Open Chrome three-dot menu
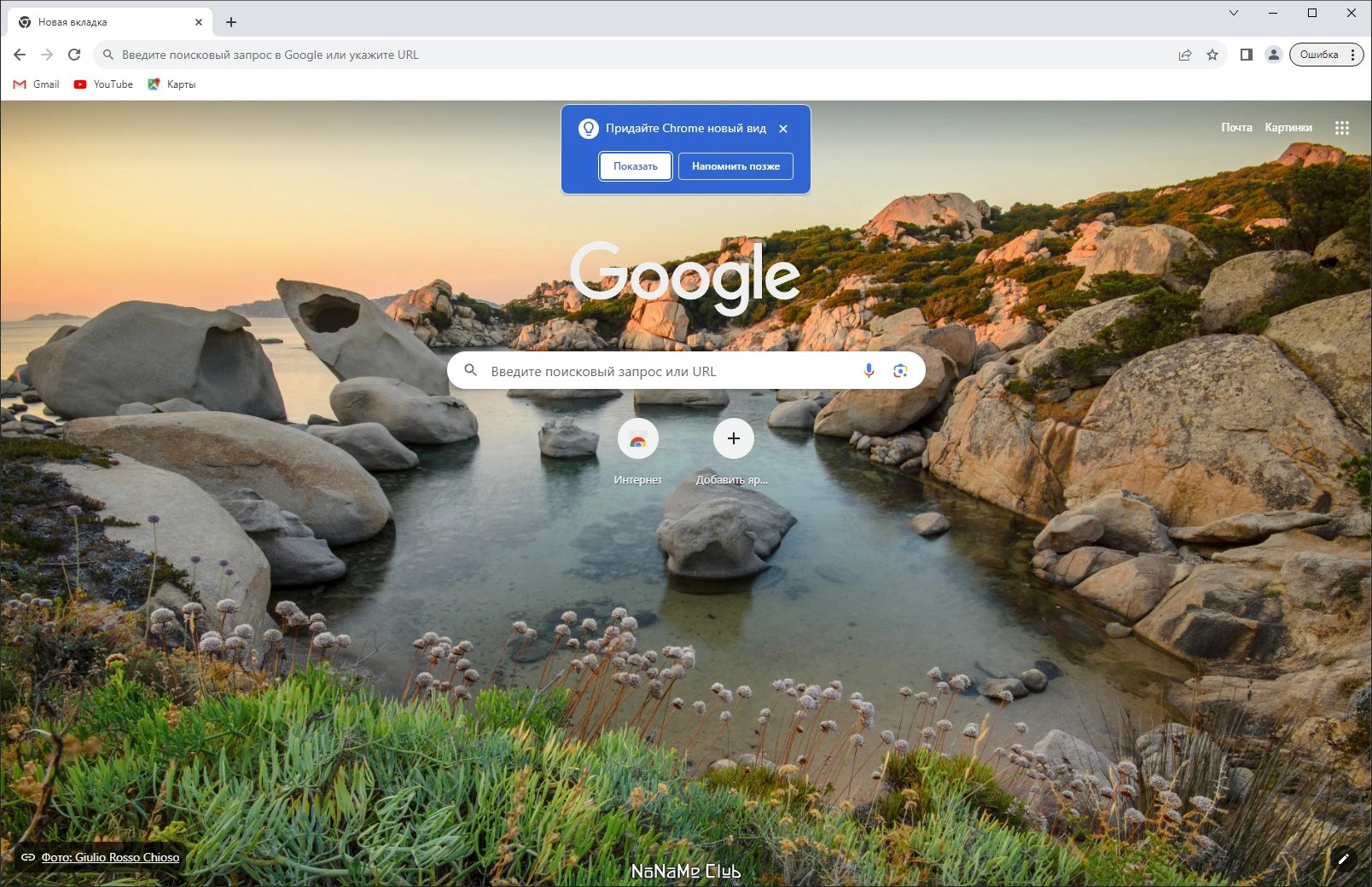The width and height of the screenshot is (1372, 887). coord(1353,55)
